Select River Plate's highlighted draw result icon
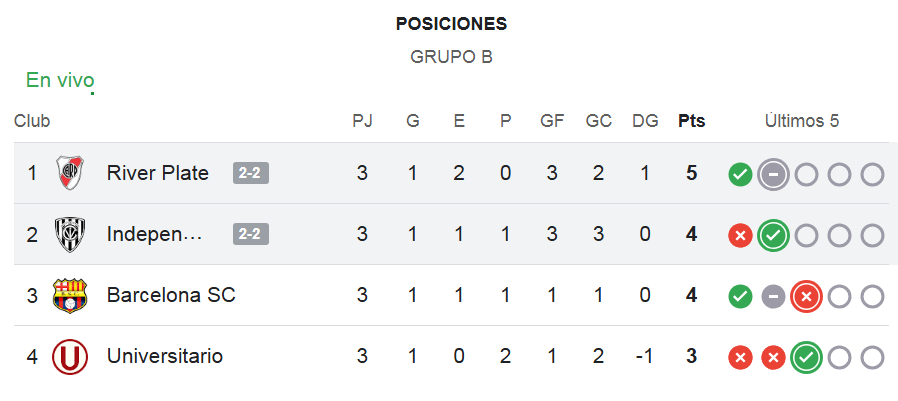 tap(773, 174)
